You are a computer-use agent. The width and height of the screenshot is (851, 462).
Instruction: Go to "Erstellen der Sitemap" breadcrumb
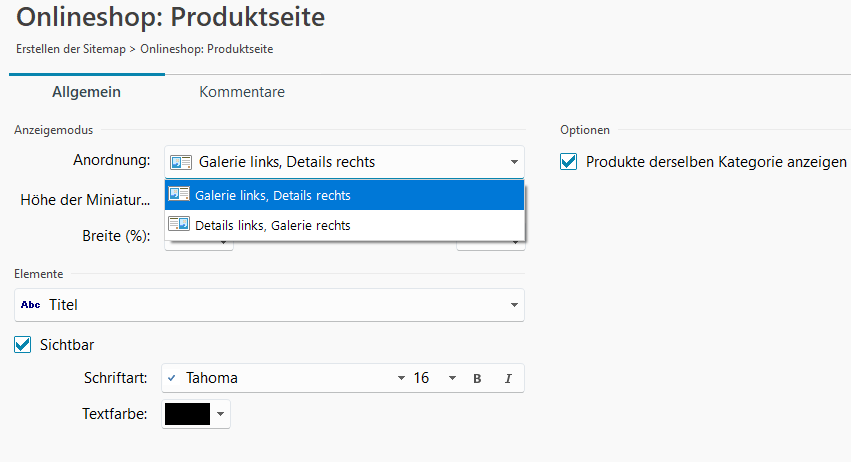71,48
